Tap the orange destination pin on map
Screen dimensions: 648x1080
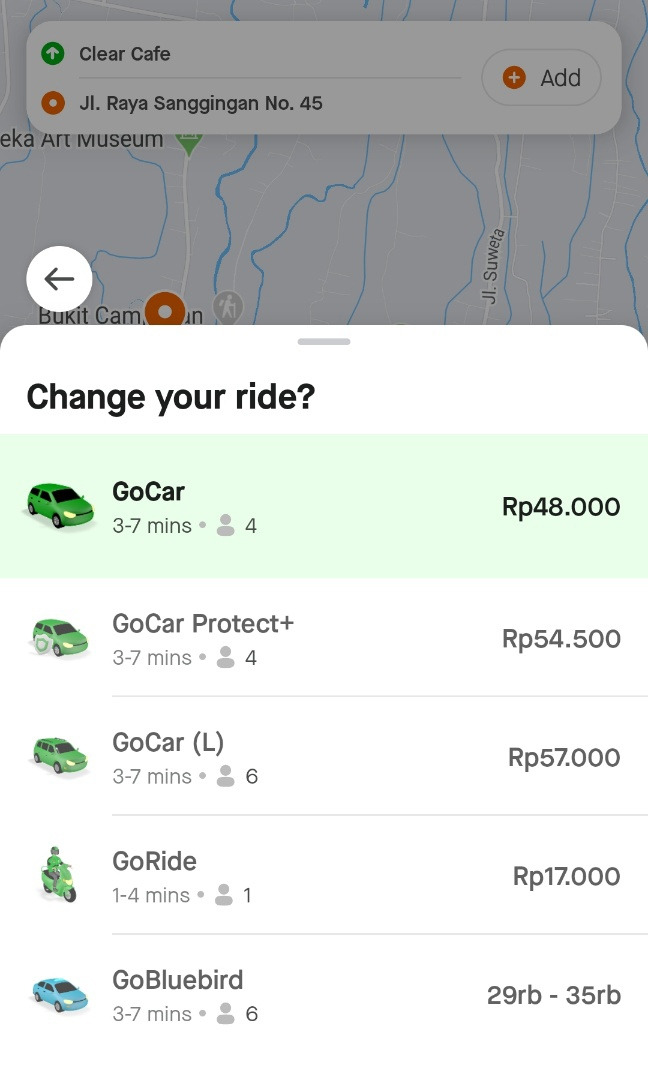pos(165,310)
